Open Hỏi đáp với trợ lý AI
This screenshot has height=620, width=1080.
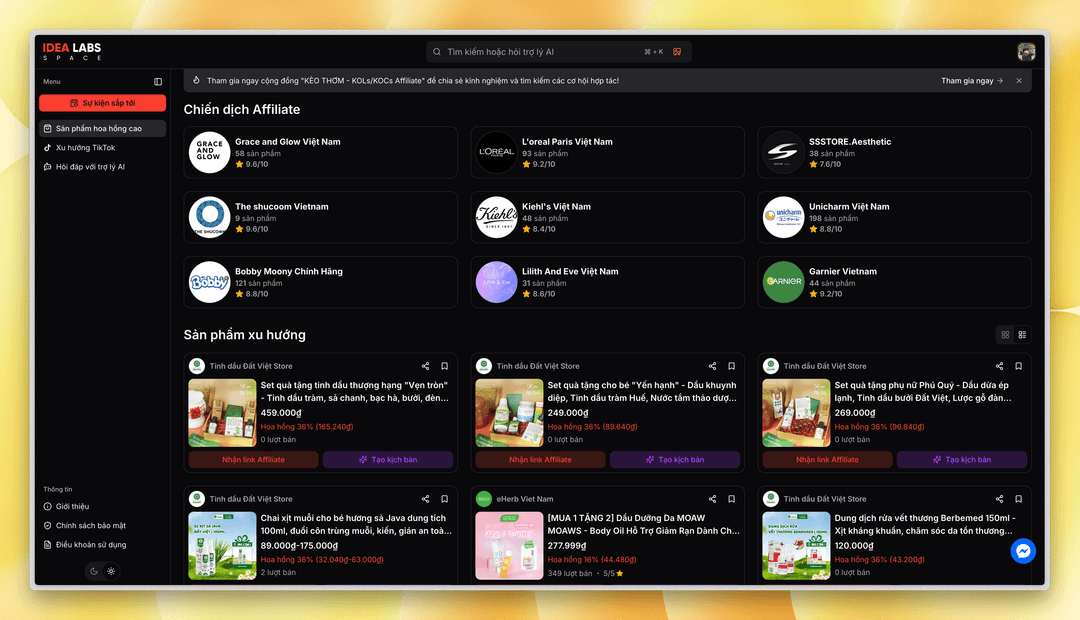pos(103,167)
